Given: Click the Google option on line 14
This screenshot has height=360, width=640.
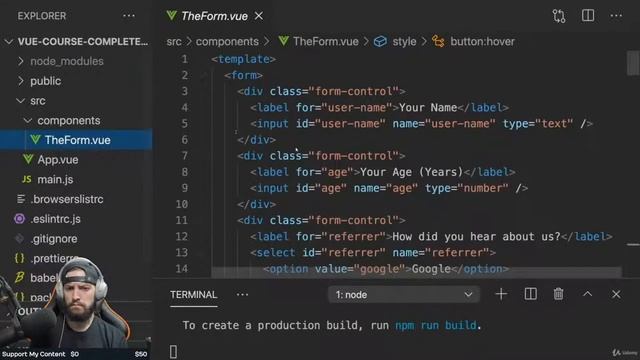Looking at the screenshot, I should point(386,269).
